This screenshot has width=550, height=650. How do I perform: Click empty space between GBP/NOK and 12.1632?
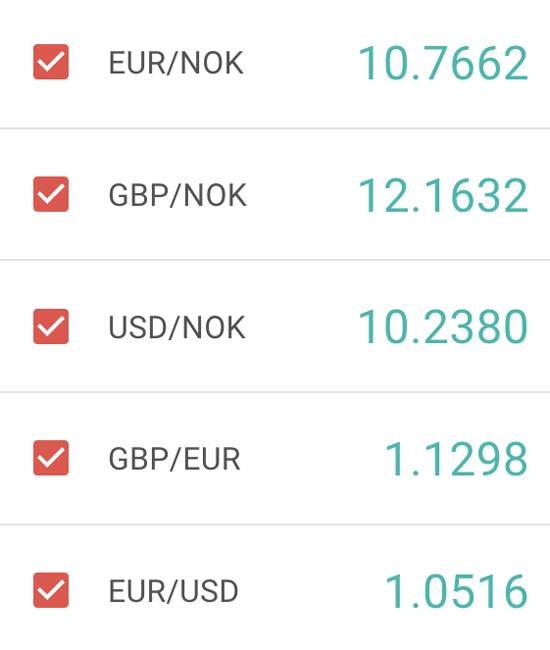click(302, 195)
